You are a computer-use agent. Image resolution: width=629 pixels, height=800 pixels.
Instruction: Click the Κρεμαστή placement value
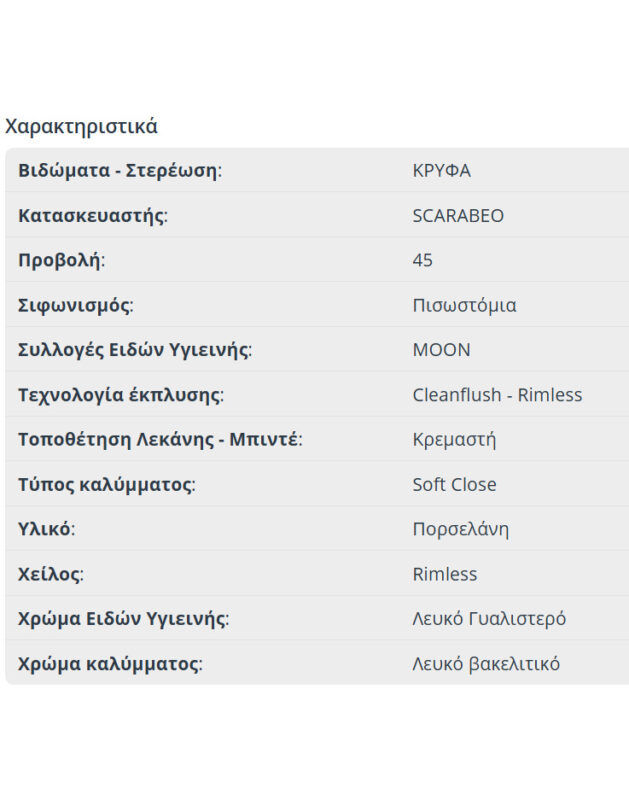[x=454, y=439]
